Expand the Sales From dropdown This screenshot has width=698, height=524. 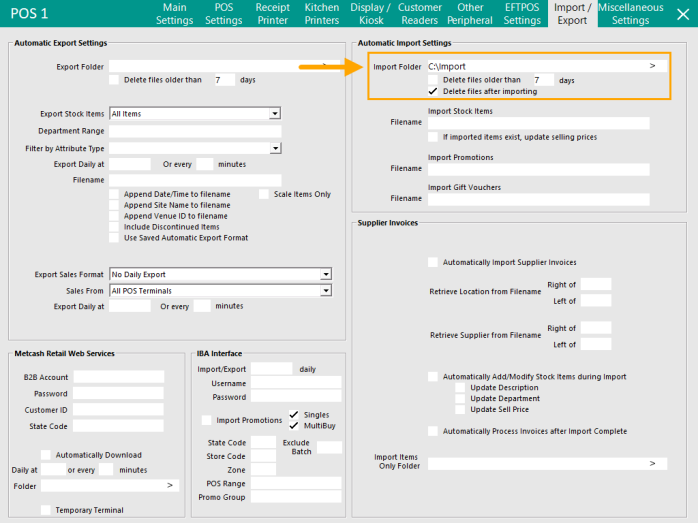pos(326,291)
